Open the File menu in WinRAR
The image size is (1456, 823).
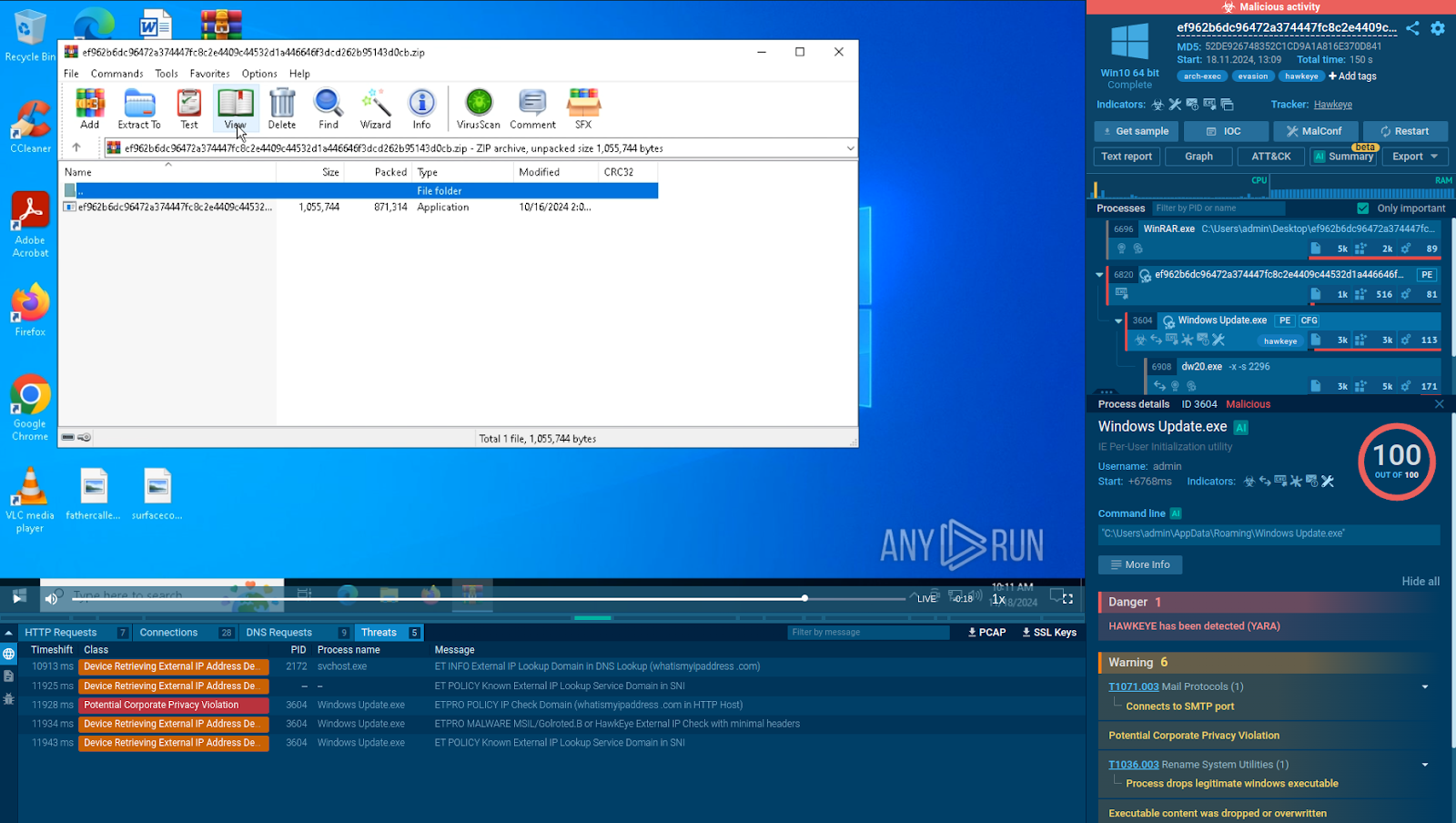71,74
